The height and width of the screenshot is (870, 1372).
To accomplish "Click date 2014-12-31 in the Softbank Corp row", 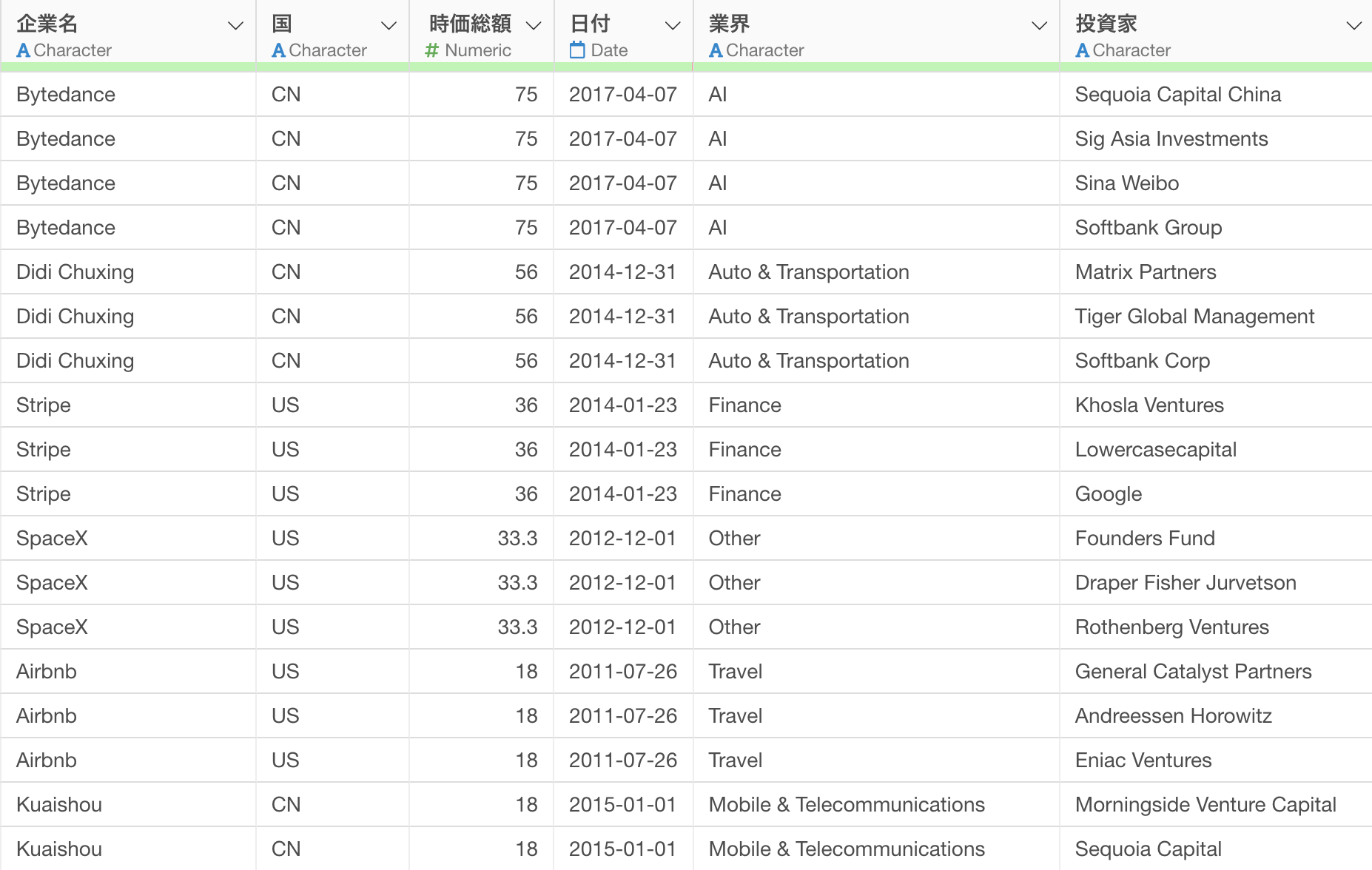I will point(623,361).
